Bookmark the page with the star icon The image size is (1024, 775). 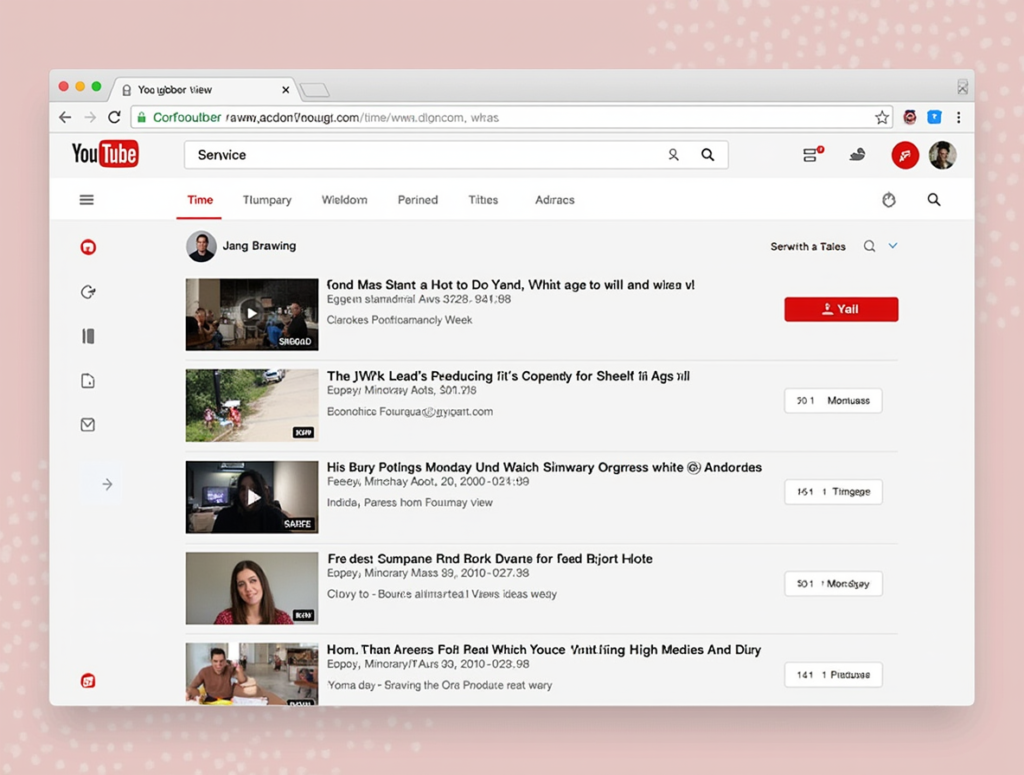882,118
